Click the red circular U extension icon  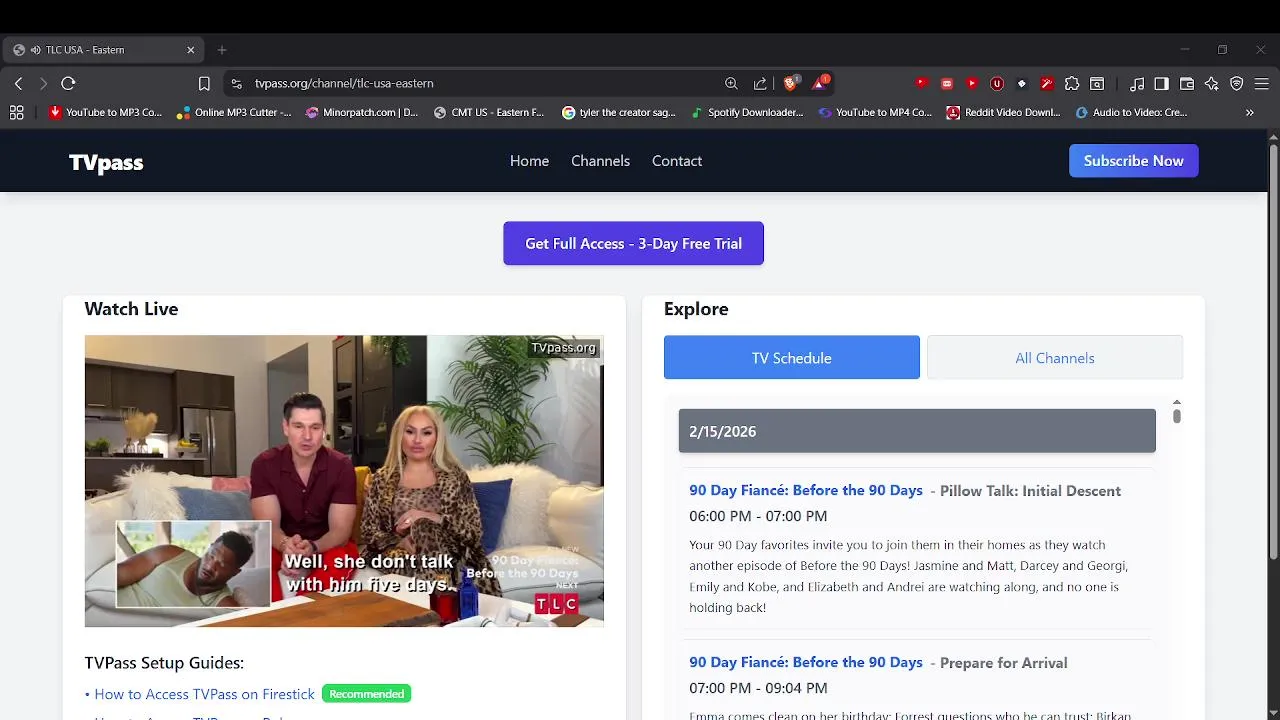(x=997, y=84)
